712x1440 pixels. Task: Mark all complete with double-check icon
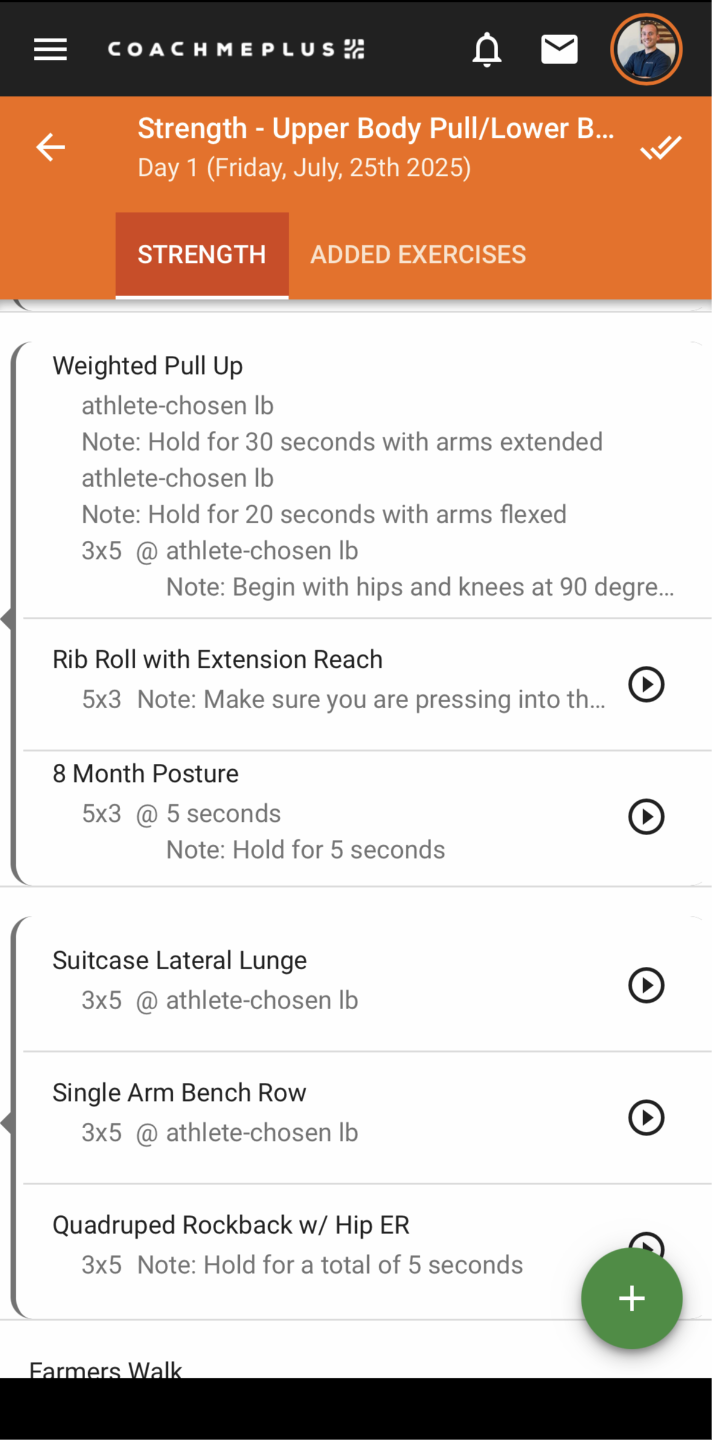(x=660, y=148)
